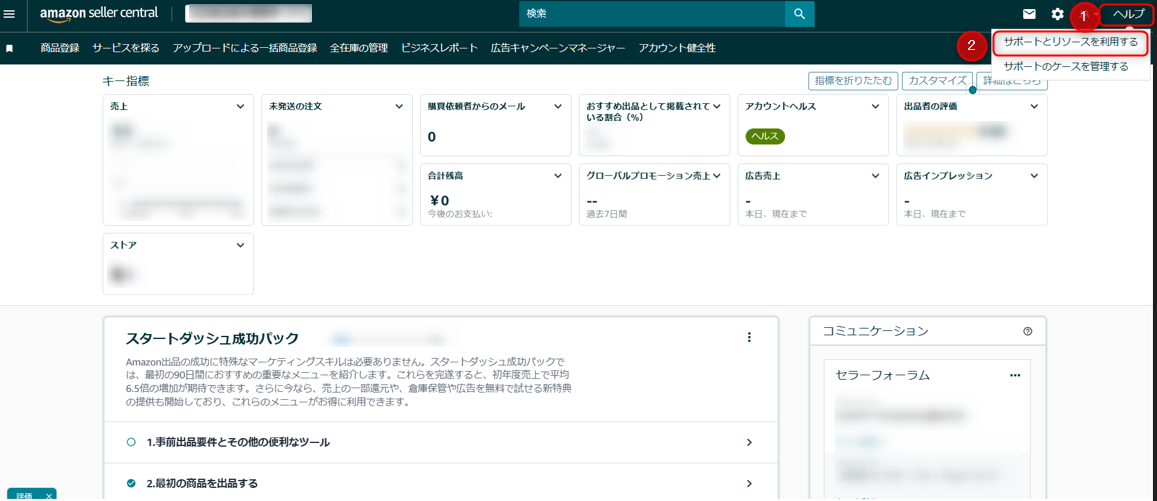Image resolution: width=1157 pixels, height=501 pixels.
Task: Open 広告キャンペーンマネージャー
Action: pyautogui.click(x=558, y=49)
